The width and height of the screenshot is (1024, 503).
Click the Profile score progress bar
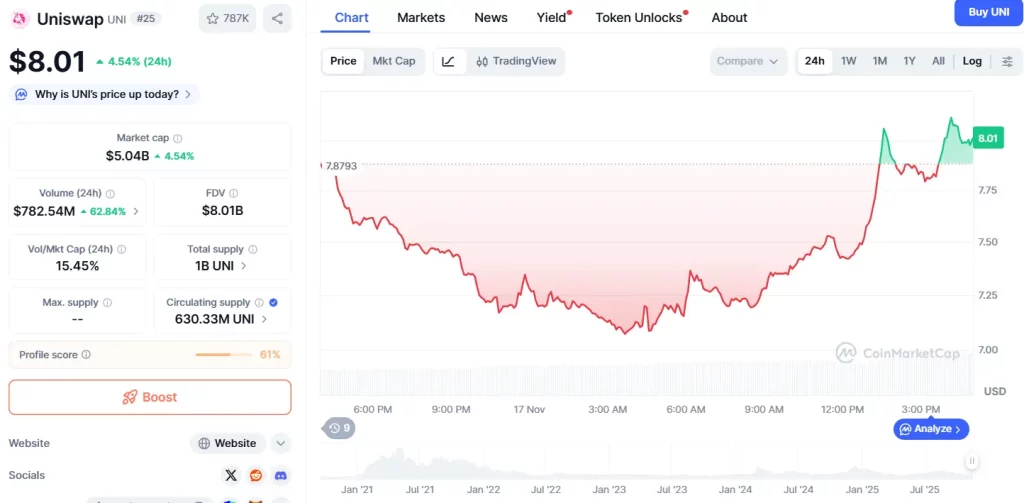click(223, 355)
